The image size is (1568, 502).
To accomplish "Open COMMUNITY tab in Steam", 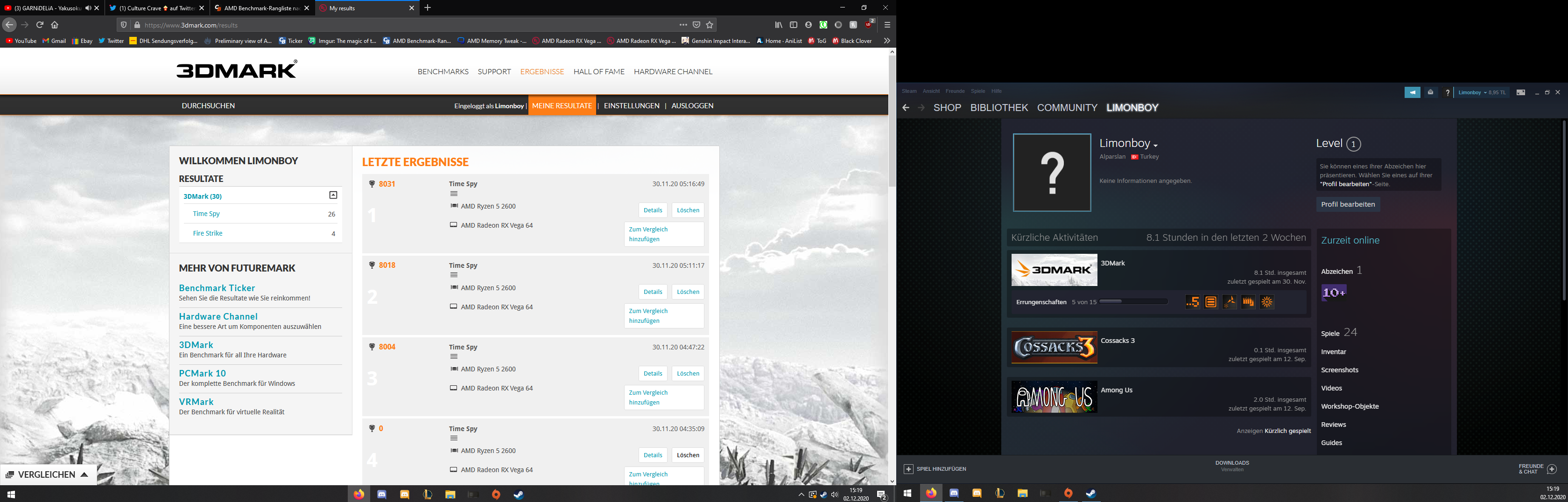I will pyautogui.click(x=1067, y=108).
